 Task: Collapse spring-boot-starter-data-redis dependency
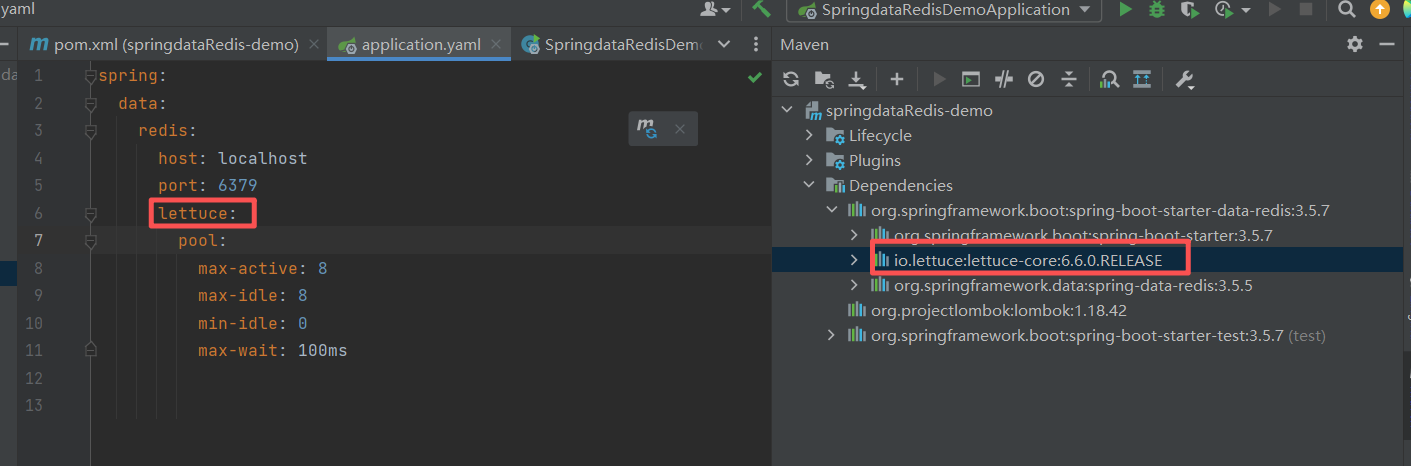coord(832,210)
